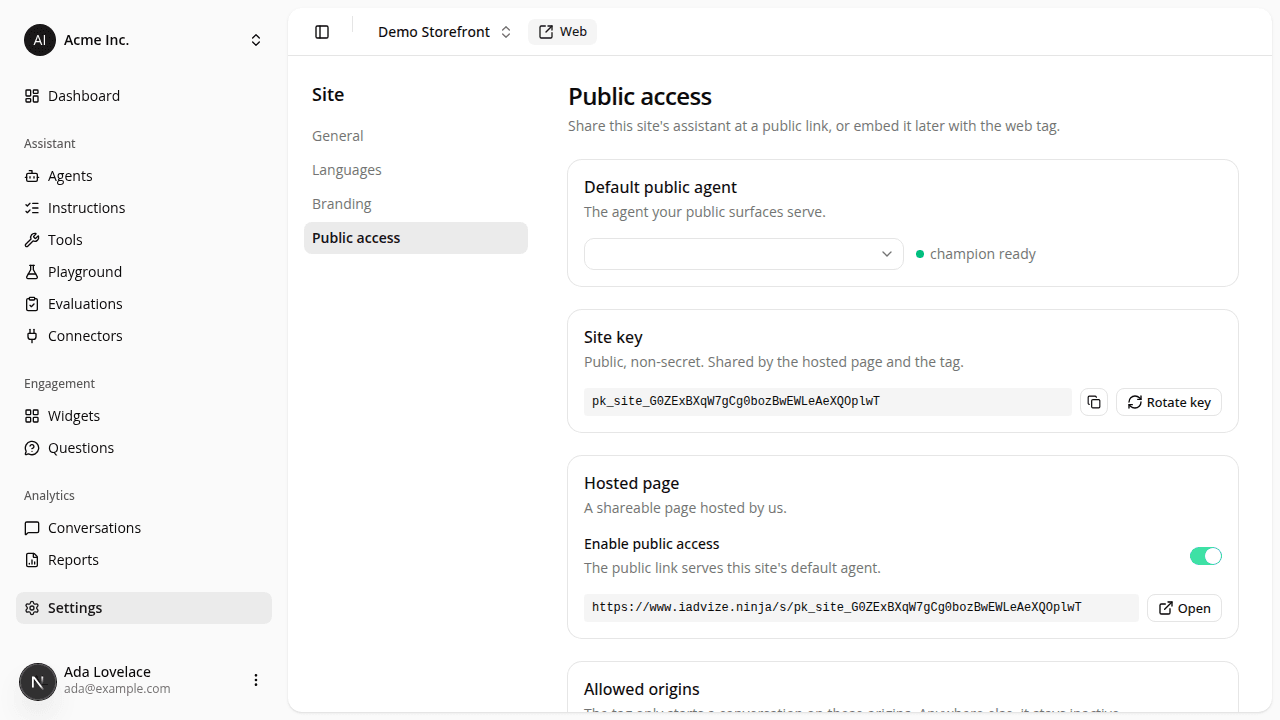The width and height of the screenshot is (1280, 720).
Task: Click the Hosted page card title
Action: click(x=632, y=483)
